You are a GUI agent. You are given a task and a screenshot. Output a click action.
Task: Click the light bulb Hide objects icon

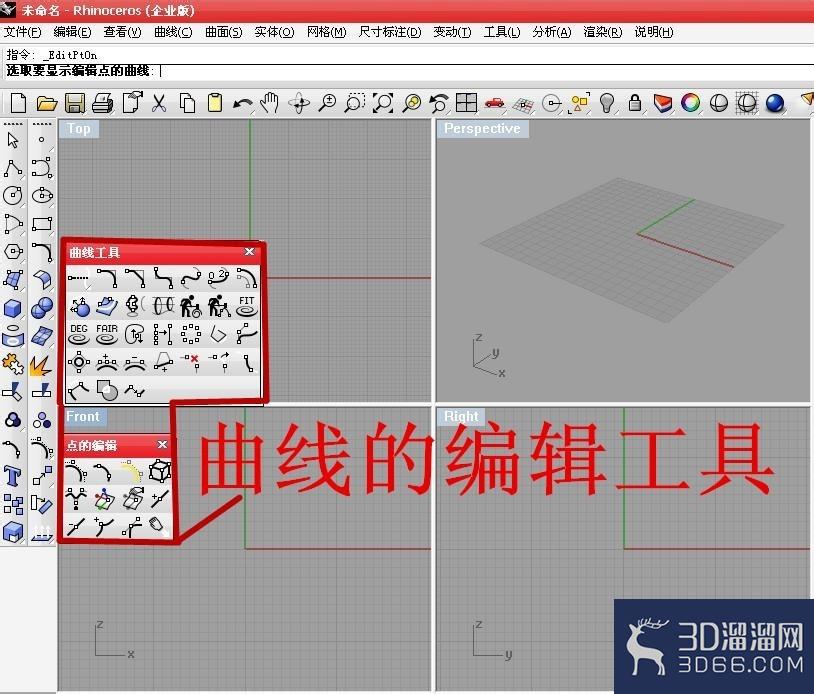click(x=607, y=103)
